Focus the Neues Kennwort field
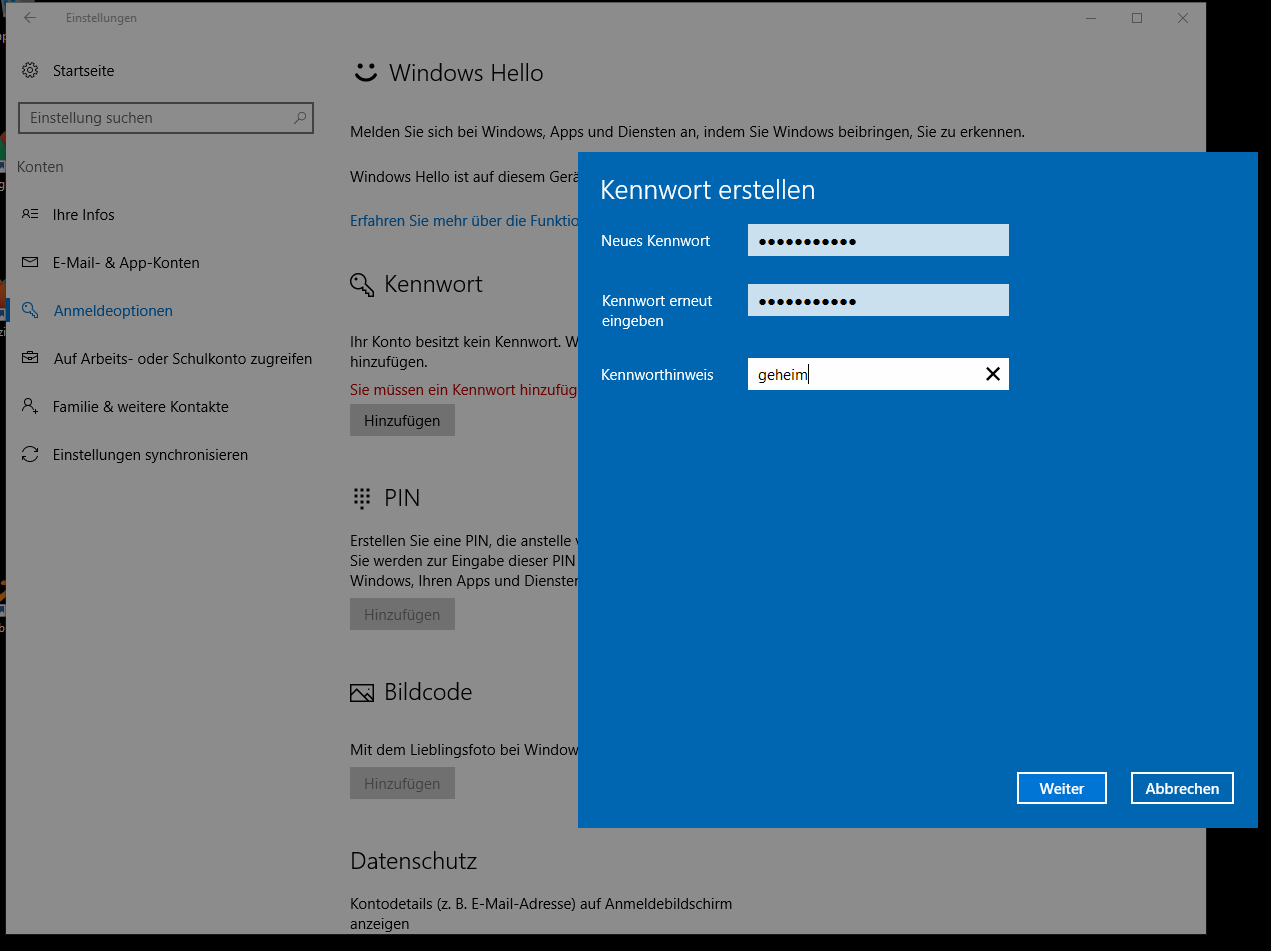Viewport: 1271px width, 951px height. click(878, 240)
